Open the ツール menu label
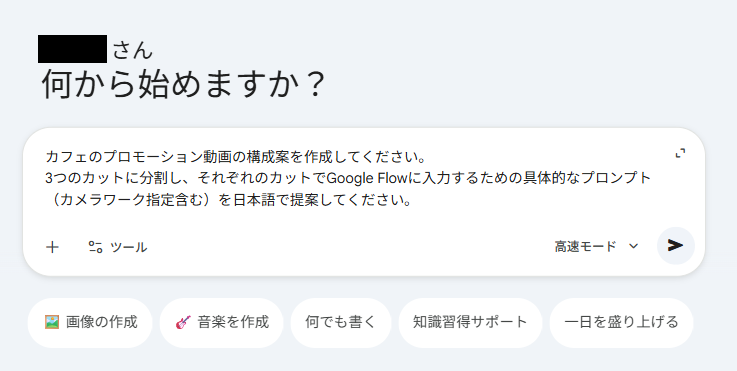This screenshot has width=737, height=371. pyautogui.click(x=128, y=247)
